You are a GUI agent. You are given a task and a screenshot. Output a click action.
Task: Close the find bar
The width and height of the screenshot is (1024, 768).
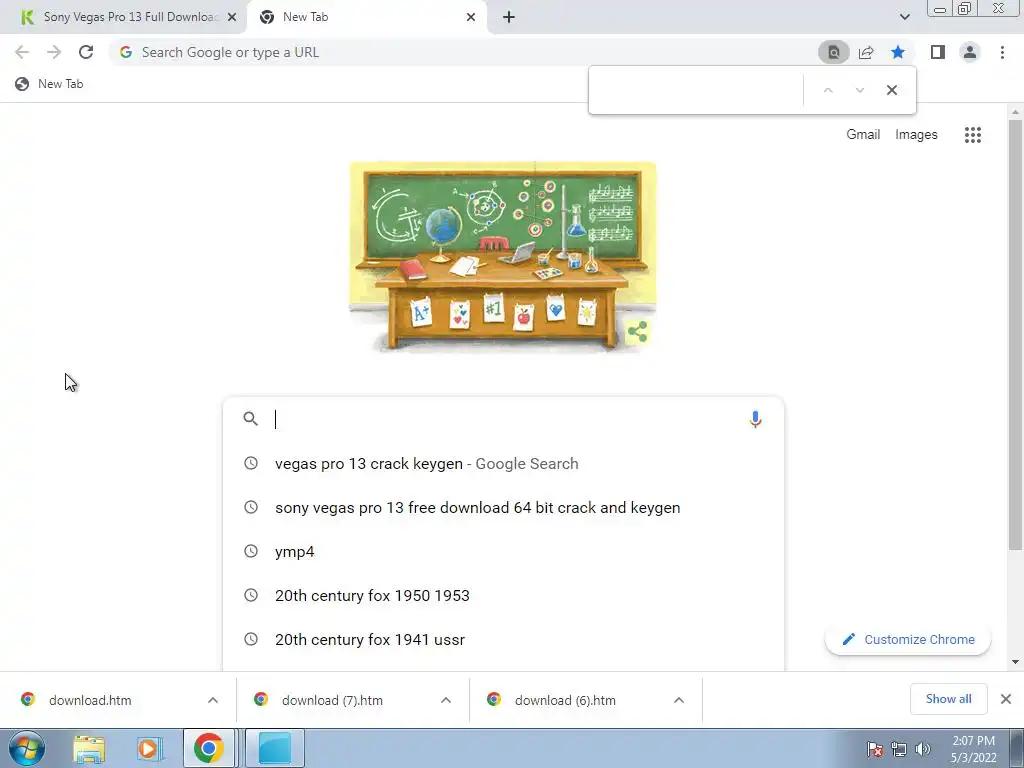point(891,90)
